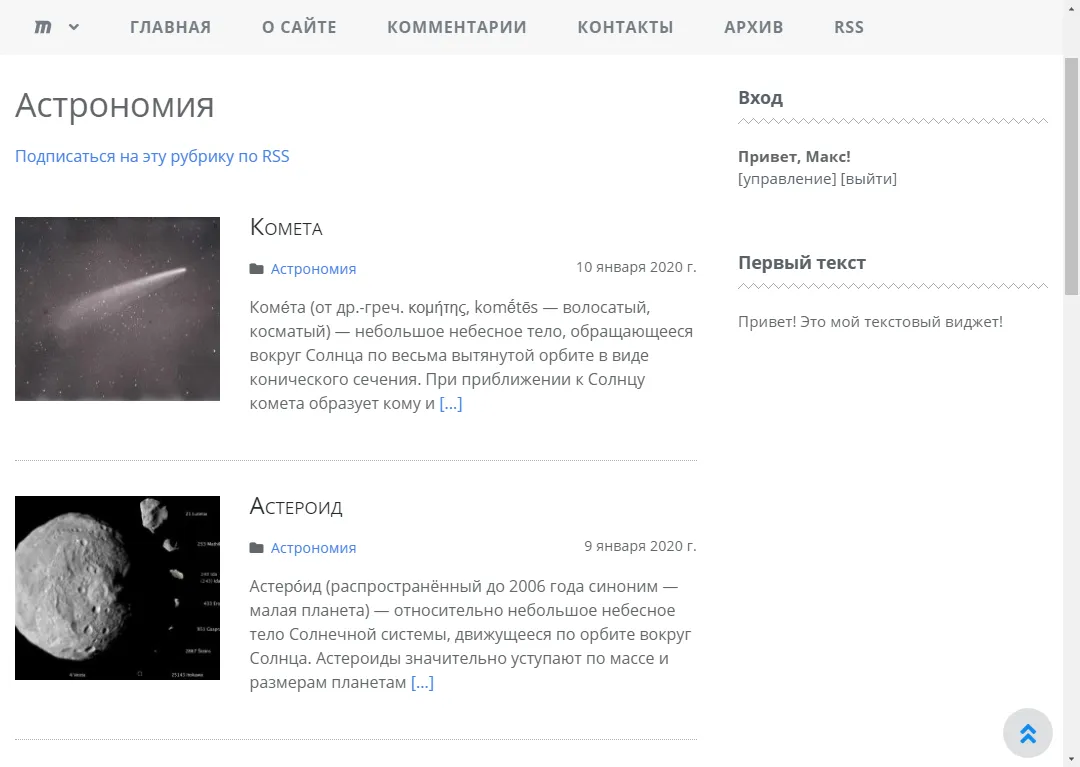Subscribe to this rubric via RSS link
1080x767 pixels.
pos(152,156)
